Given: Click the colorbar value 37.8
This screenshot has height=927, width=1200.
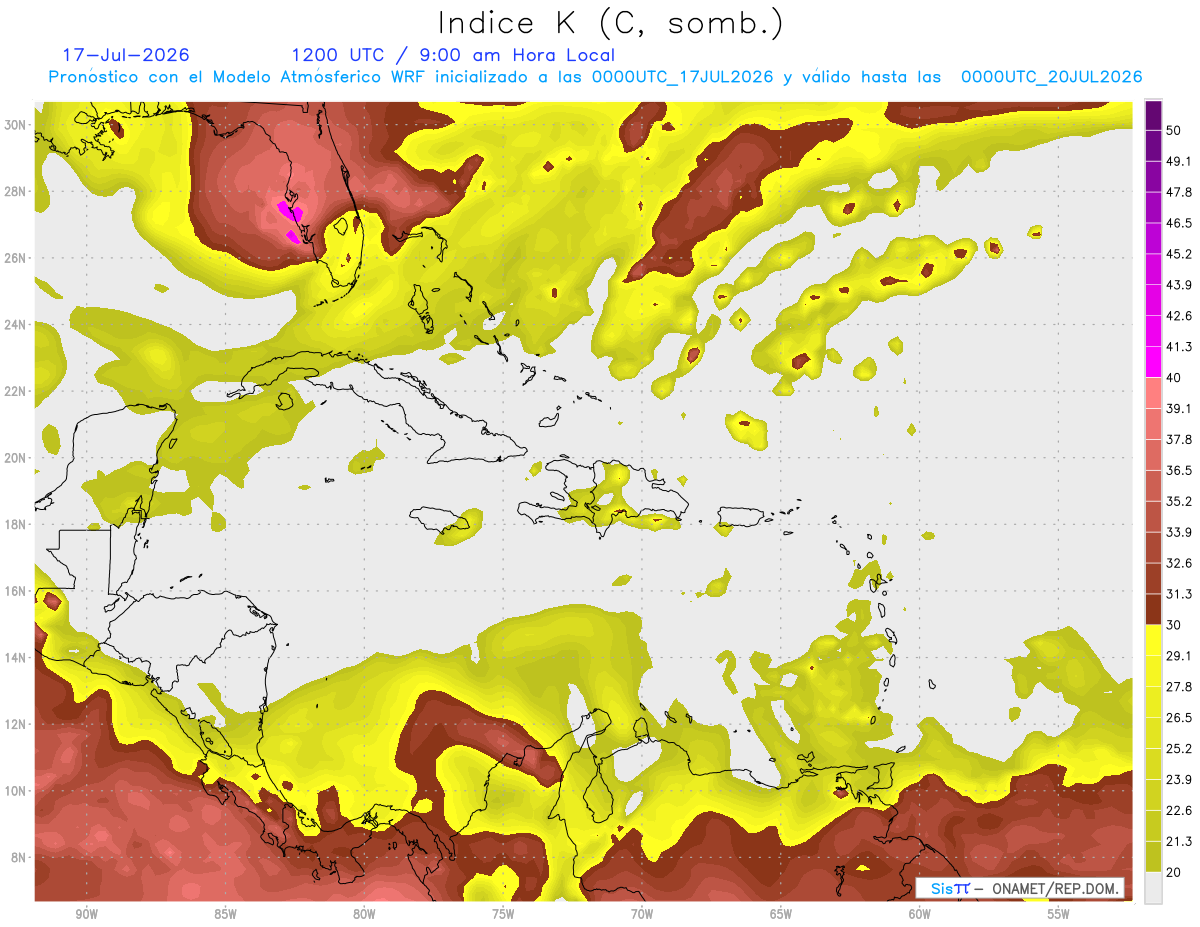Looking at the screenshot, I should pos(1179,439).
